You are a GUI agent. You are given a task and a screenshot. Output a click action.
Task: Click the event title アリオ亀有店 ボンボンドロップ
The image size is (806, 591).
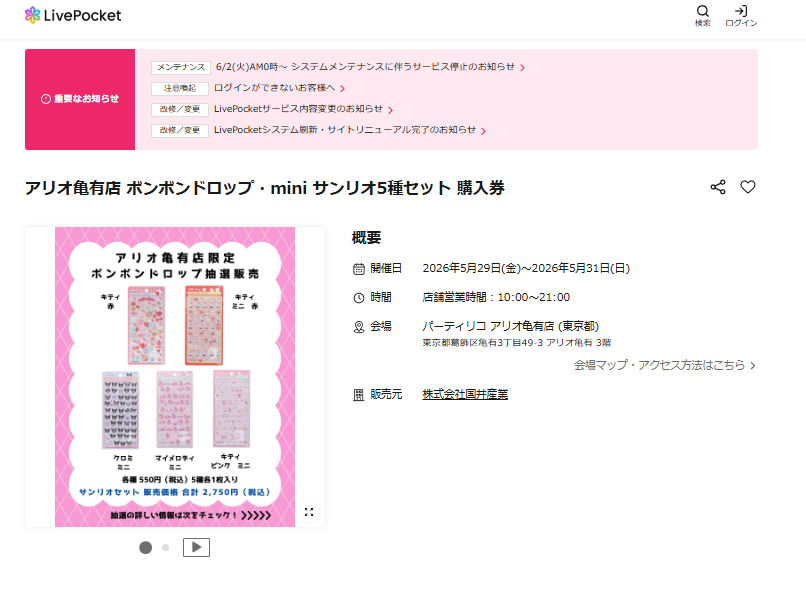[x=139, y=188]
